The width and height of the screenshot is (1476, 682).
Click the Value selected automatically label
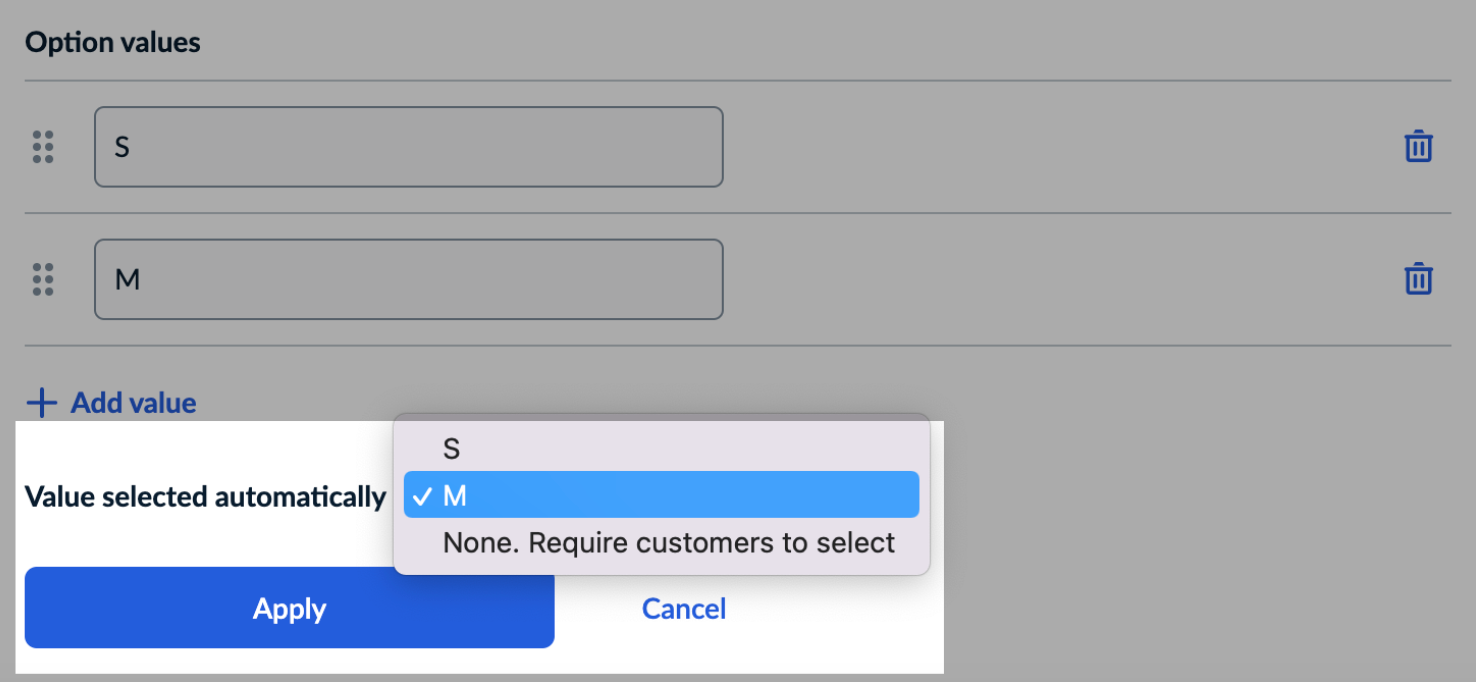pyautogui.click(x=205, y=497)
